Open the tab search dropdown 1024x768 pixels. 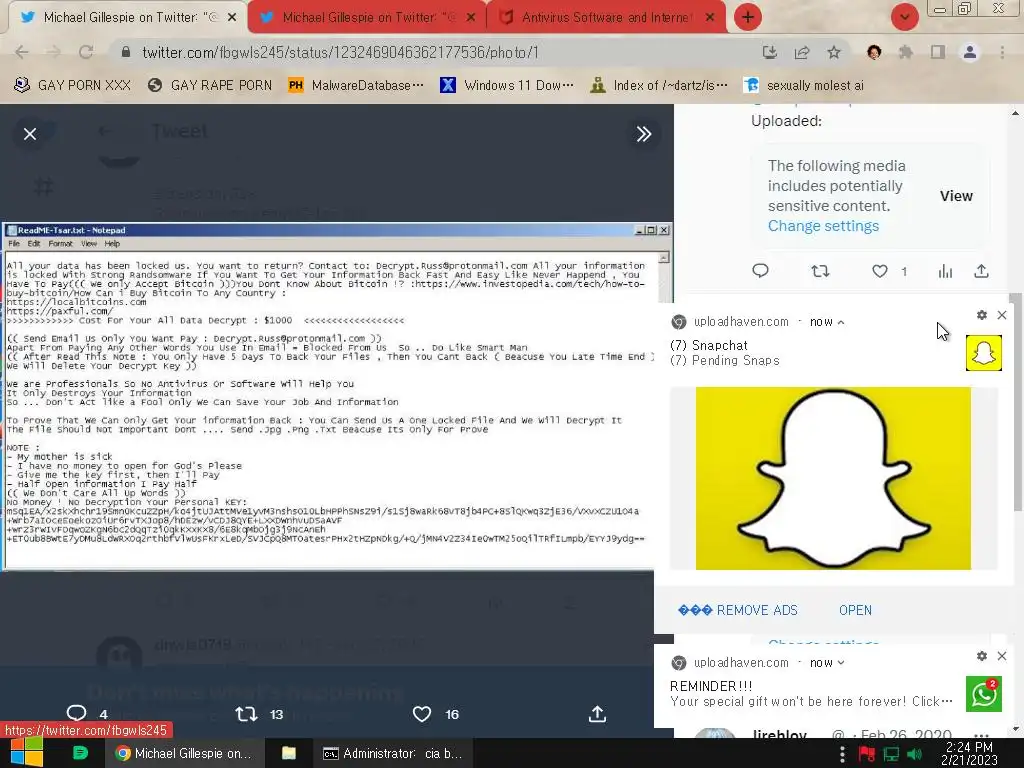coord(904,17)
